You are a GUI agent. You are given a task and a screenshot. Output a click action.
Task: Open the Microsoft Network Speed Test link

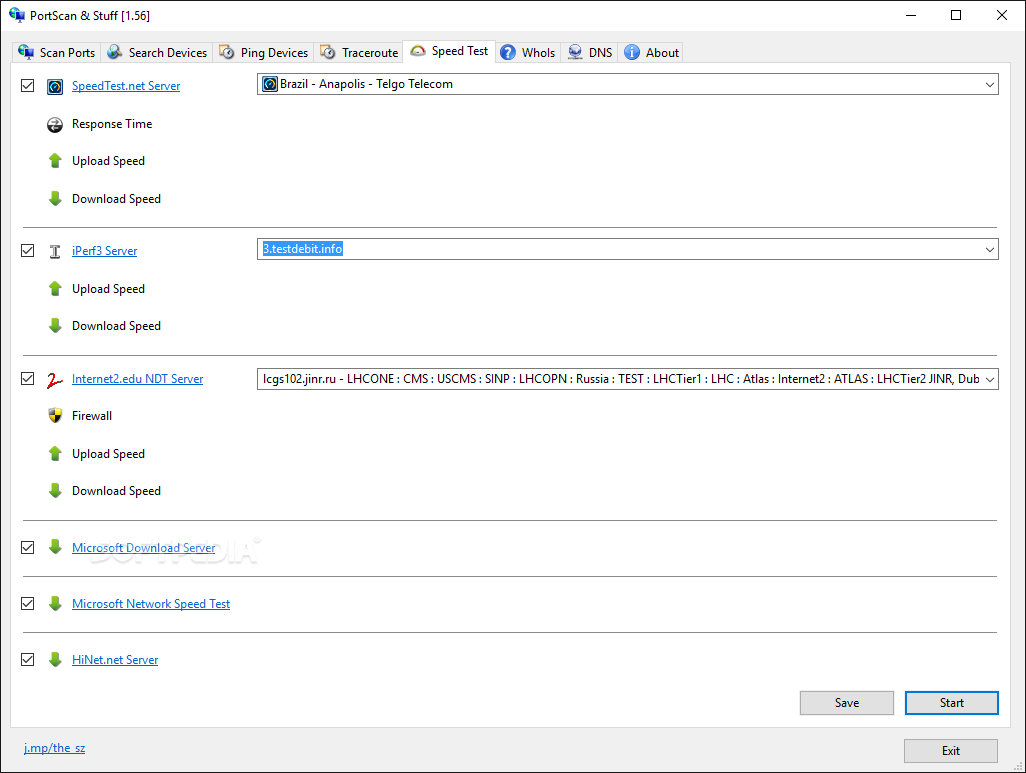coord(150,604)
